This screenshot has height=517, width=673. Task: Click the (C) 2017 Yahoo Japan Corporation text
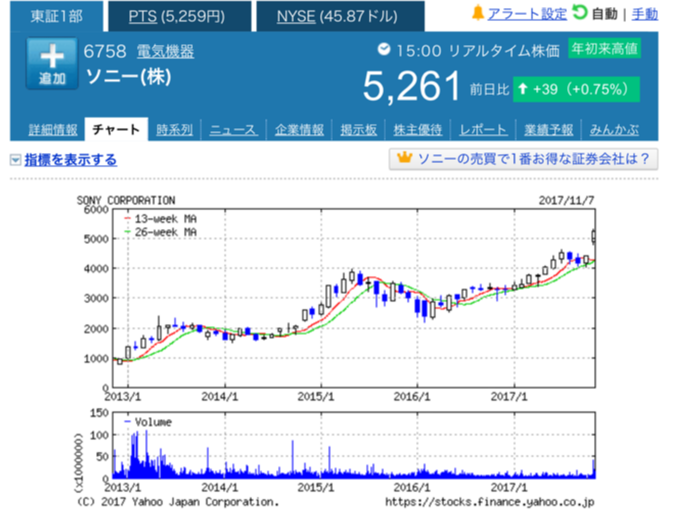pyautogui.click(x=178, y=502)
